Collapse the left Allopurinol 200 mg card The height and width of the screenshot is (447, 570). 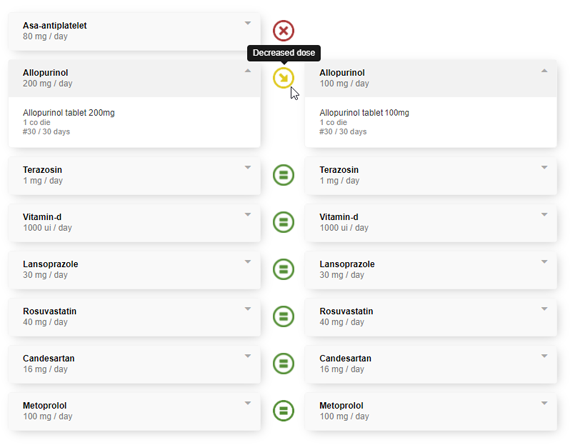click(248, 71)
